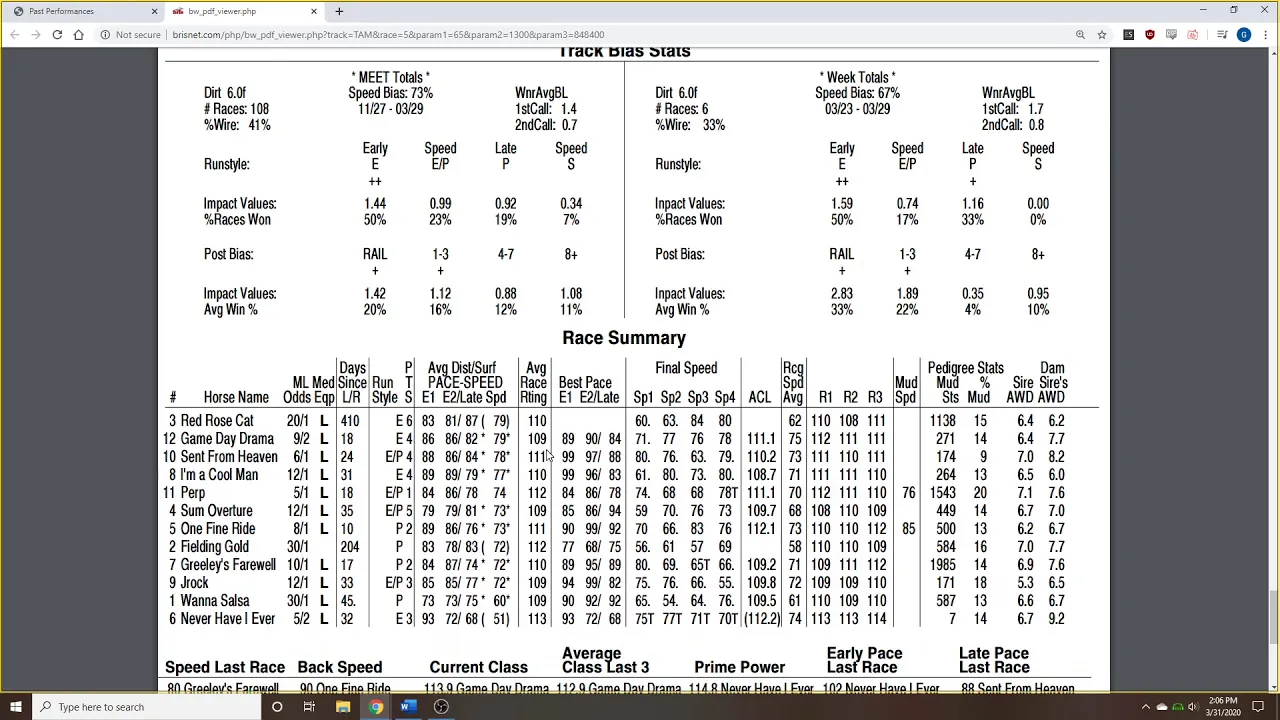Click the OneDrive cloud tray icon
The width and height of the screenshot is (1280, 720).
click(x=1162, y=707)
